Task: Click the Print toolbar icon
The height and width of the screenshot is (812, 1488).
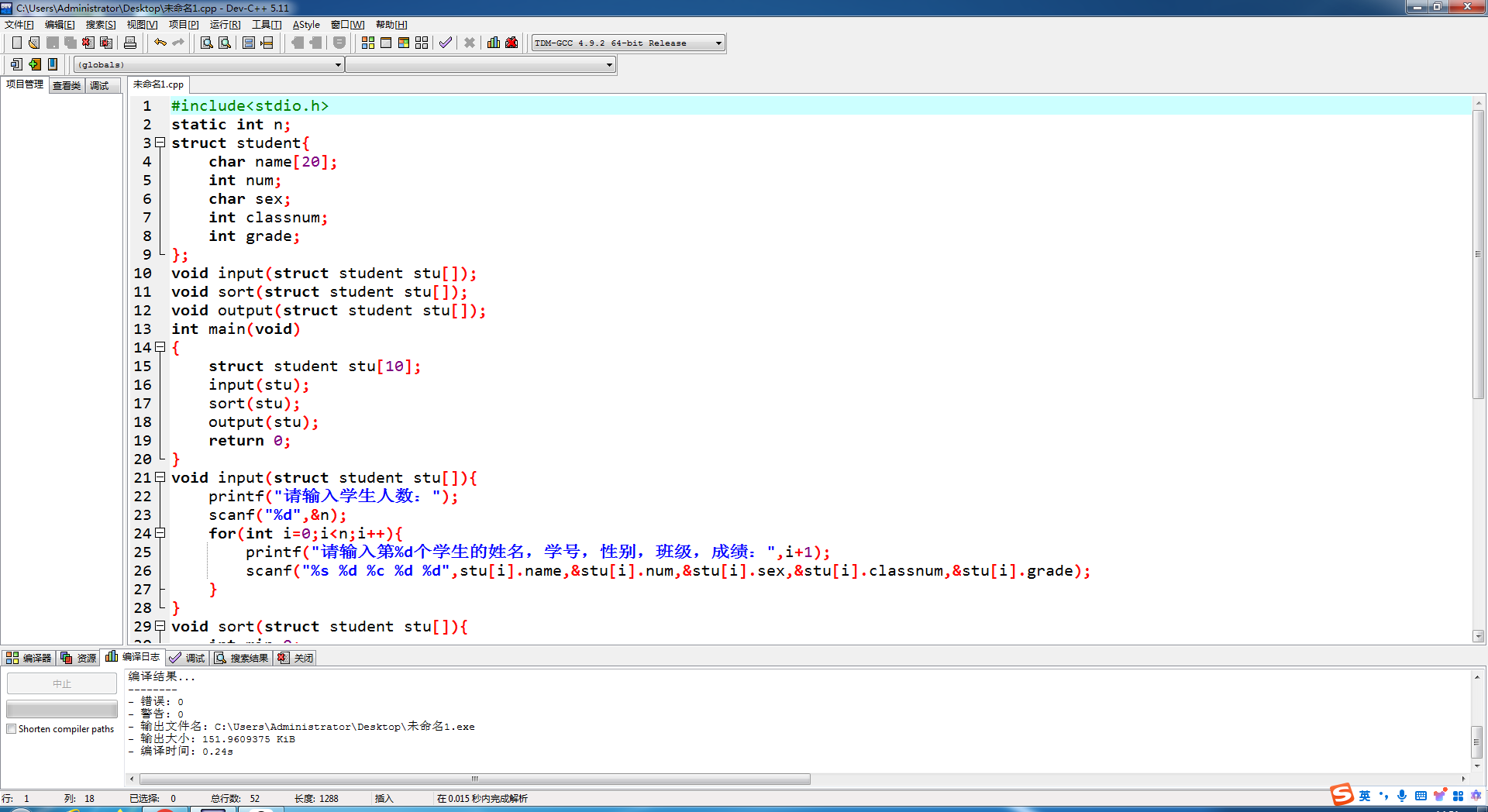Action: (x=130, y=43)
